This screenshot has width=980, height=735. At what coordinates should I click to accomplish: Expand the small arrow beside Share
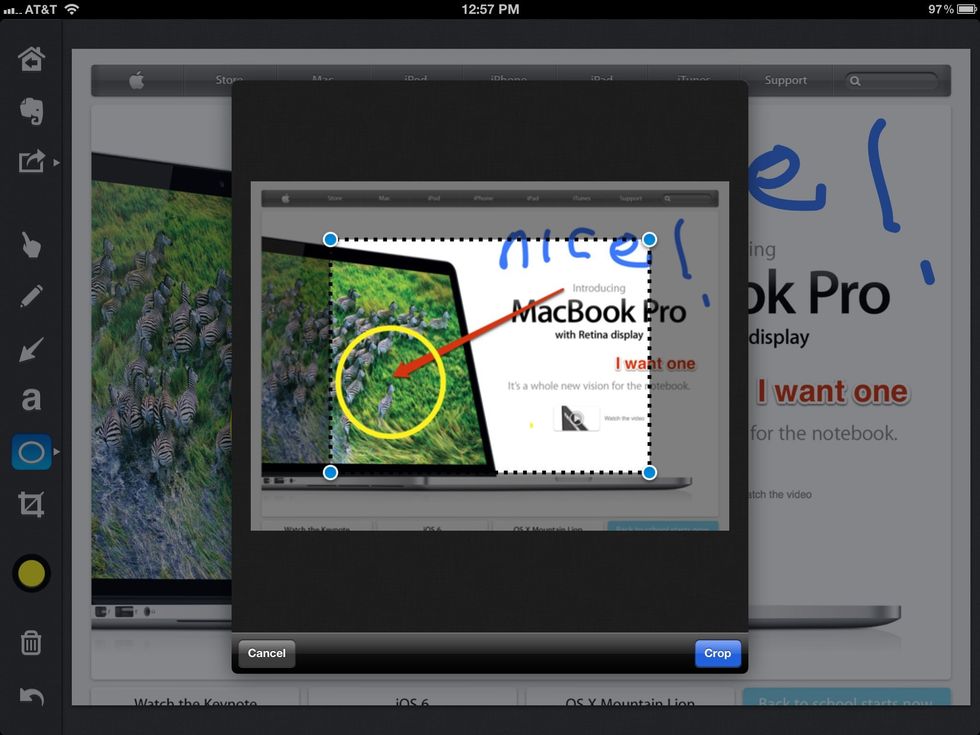(x=57, y=162)
